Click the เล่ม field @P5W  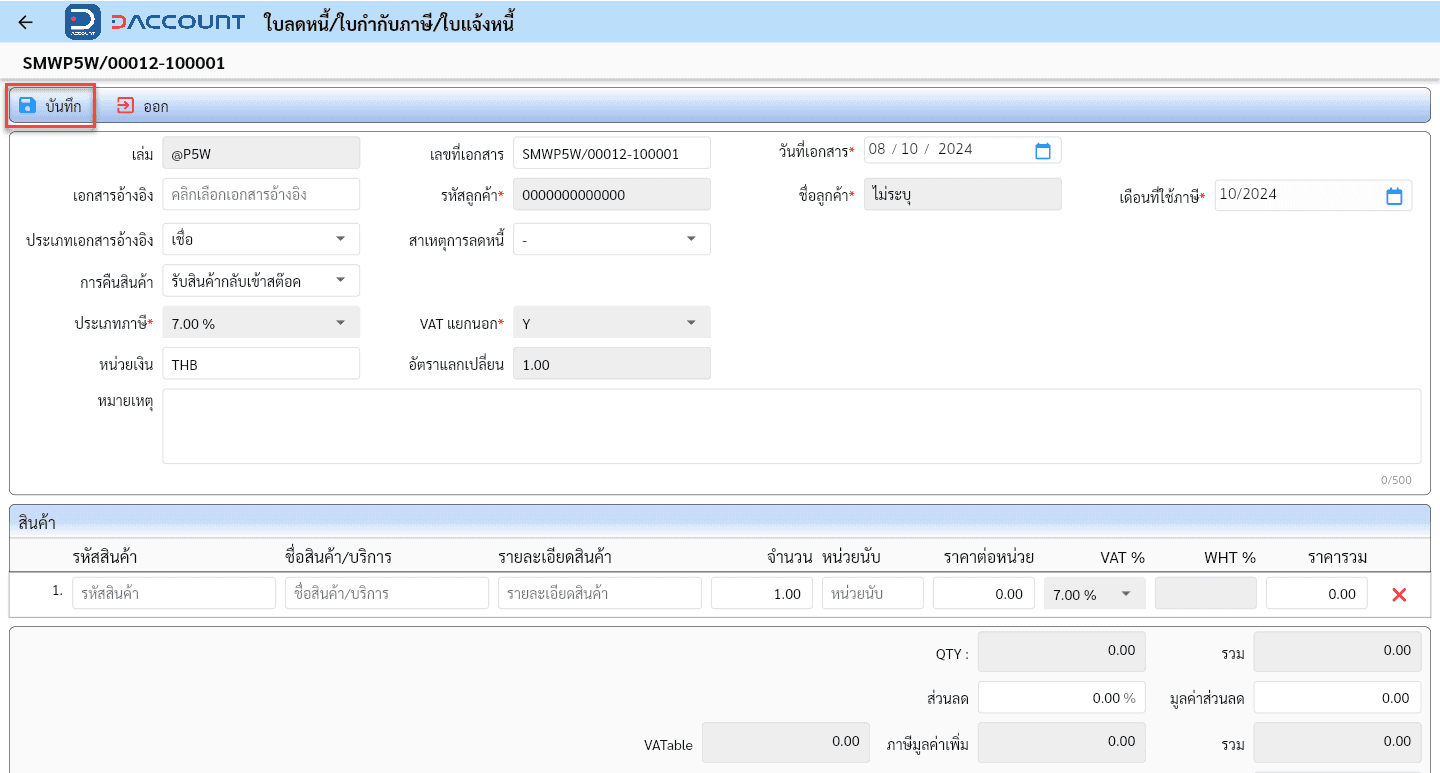click(x=261, y=154)
